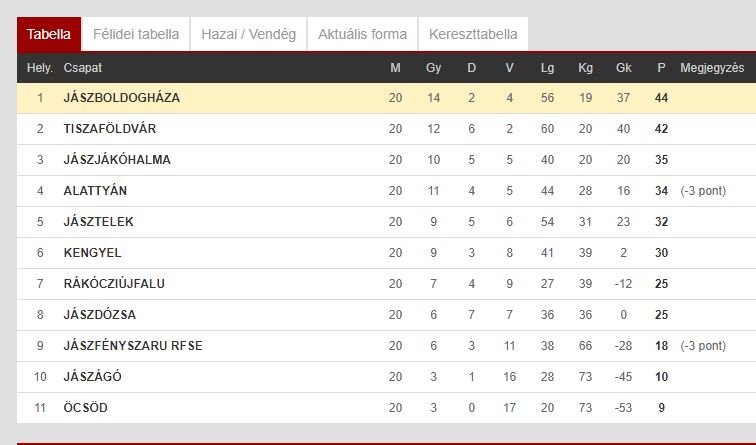Open the JÁSZDÓZSA team entry
Image resolution: width=756 pixels, height=445 pixels.
(100, 314)
